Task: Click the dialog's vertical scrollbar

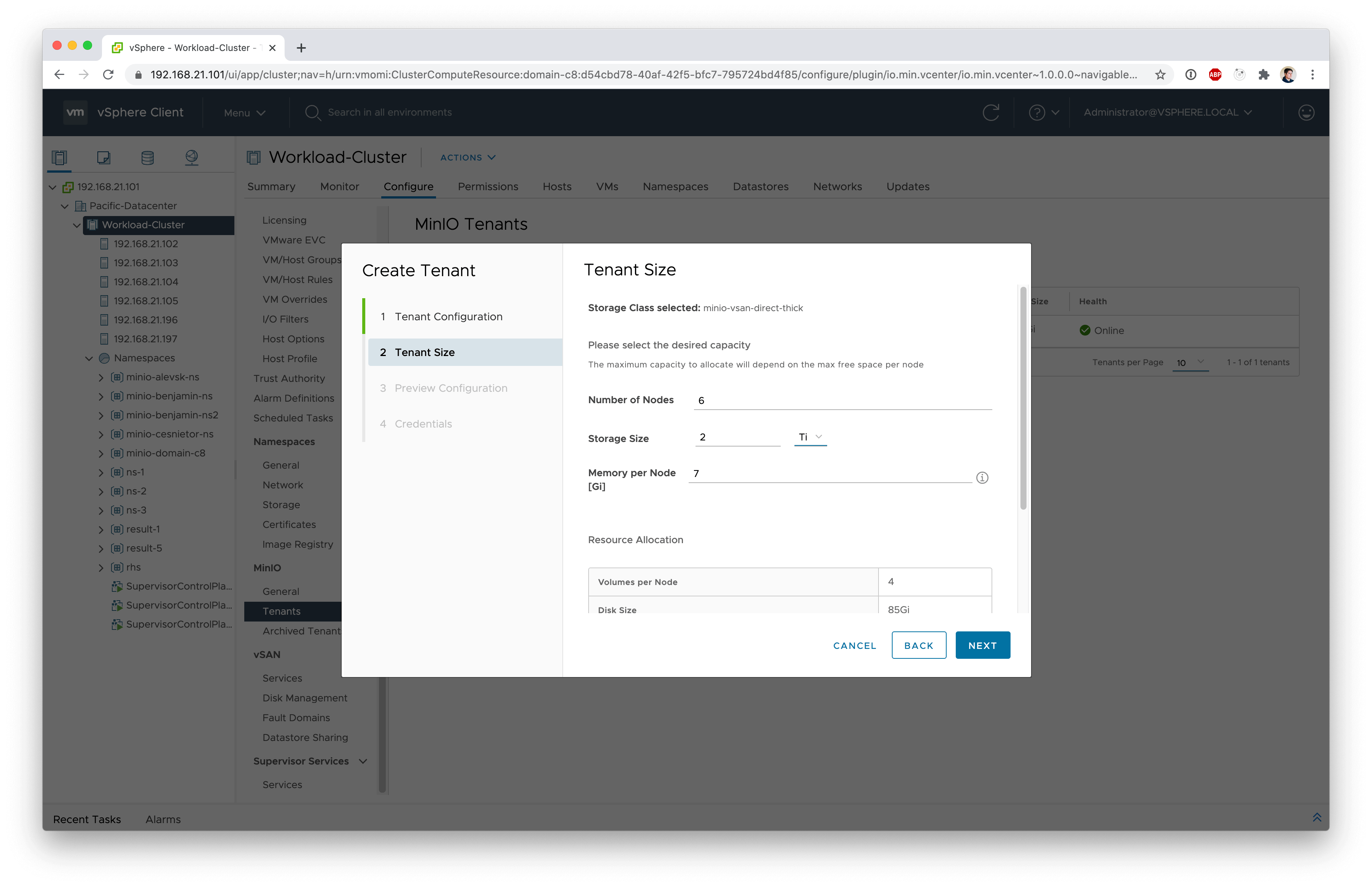Action: pyautogui.click(x=1023, y=397)
